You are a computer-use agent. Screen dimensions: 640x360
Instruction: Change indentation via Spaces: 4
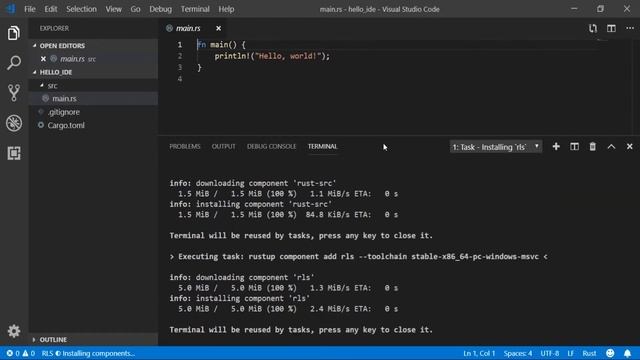[518, 353]
